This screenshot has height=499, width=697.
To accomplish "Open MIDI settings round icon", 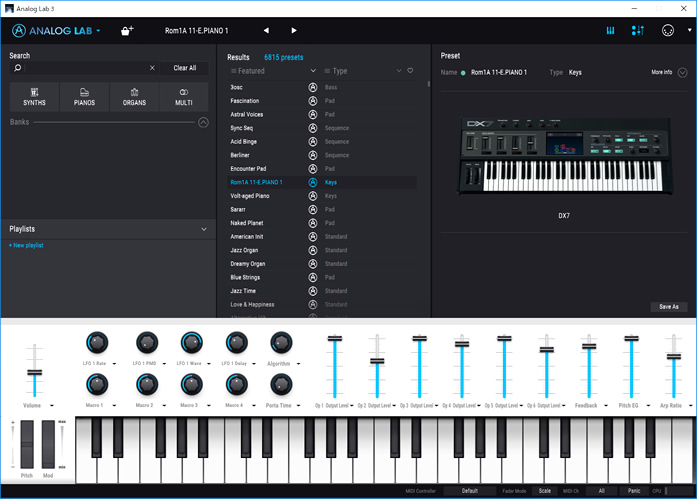I will 668,31.
